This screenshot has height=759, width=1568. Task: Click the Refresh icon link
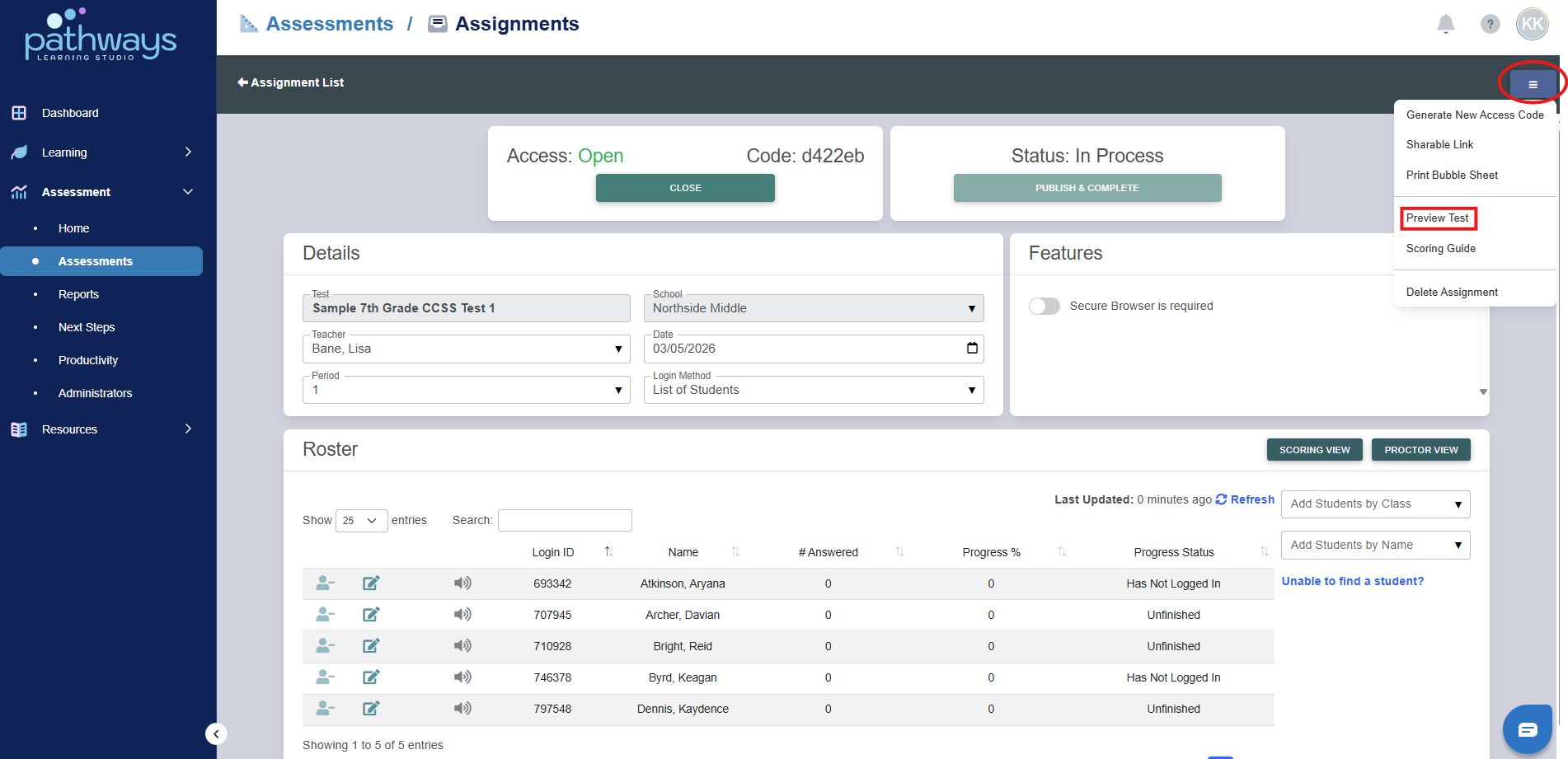(x=1245, y=499)
